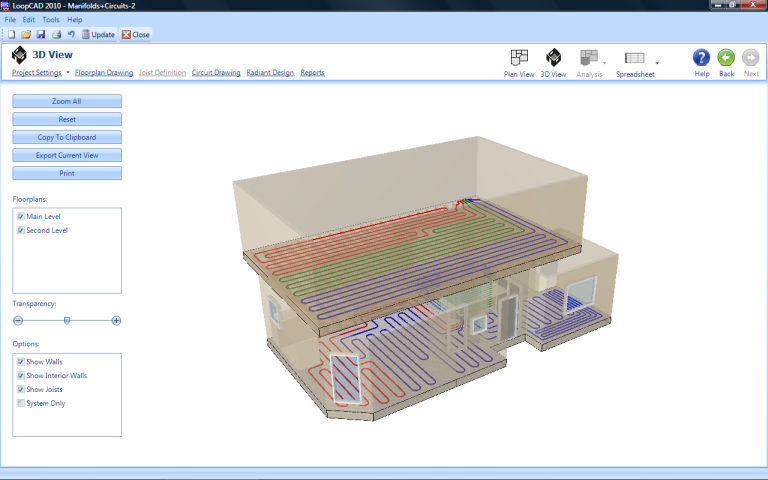Viewport: 768px width, 480px height.
Task: Click the Joist Definition link
Action: point(163,72)
